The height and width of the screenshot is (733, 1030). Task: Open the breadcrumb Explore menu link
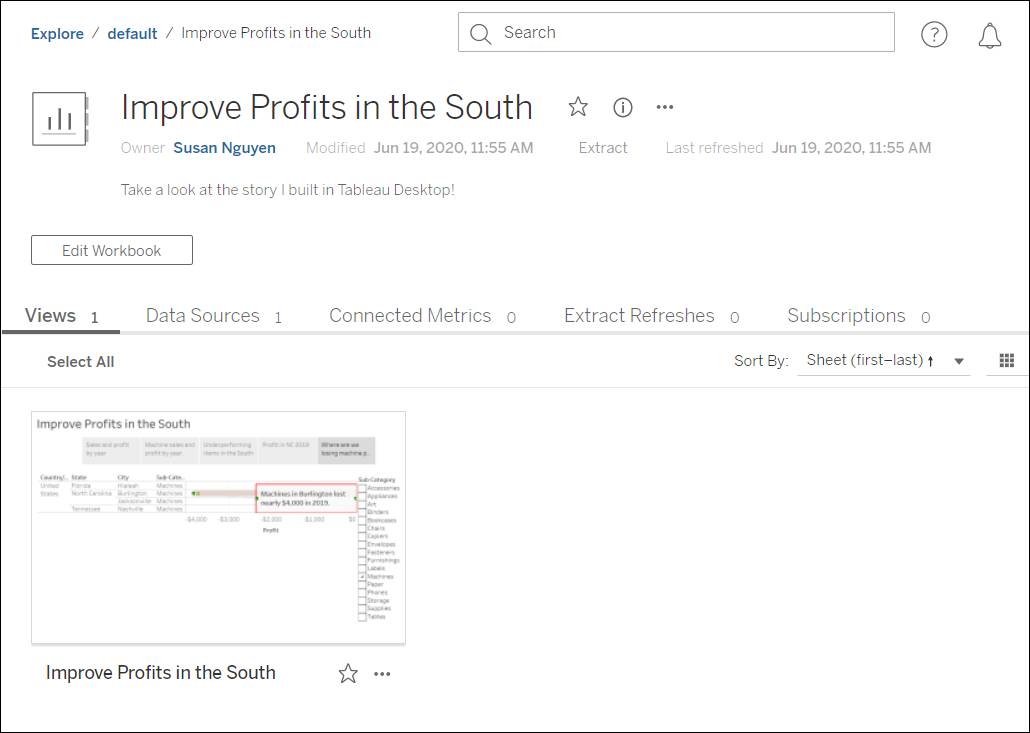tap(57, 33)
